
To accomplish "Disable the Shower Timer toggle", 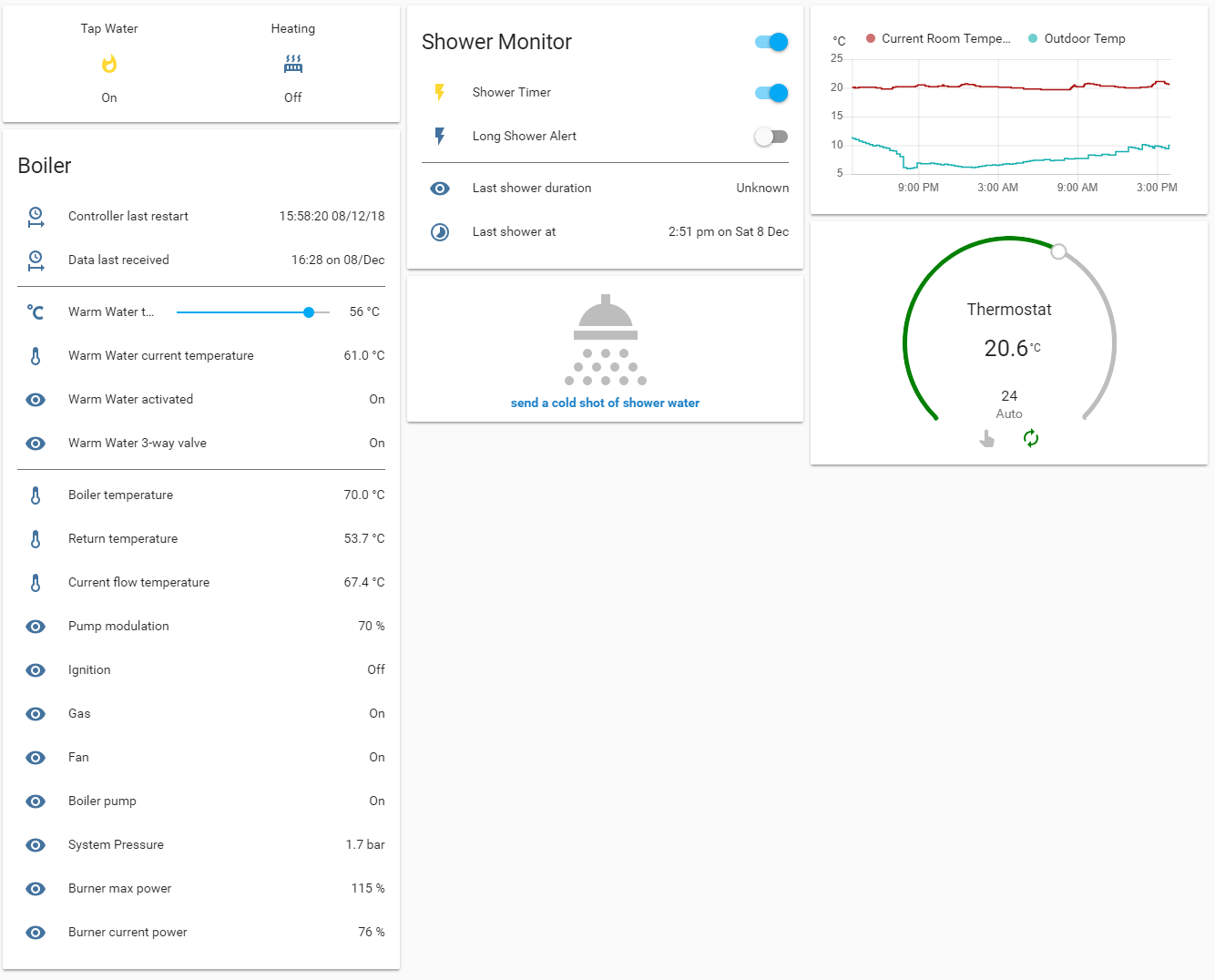I will [771, 93].
